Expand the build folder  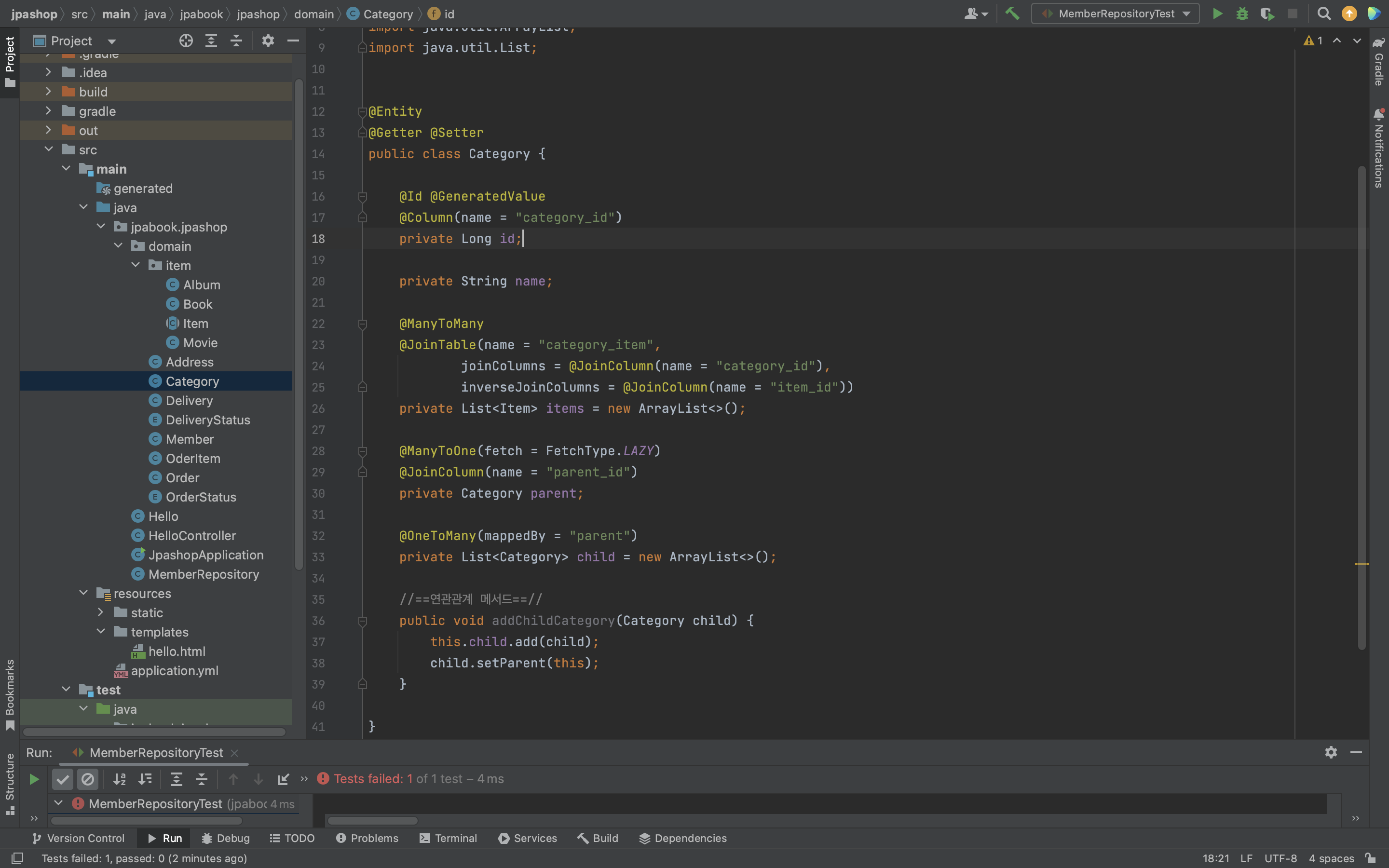click(49, 91)
